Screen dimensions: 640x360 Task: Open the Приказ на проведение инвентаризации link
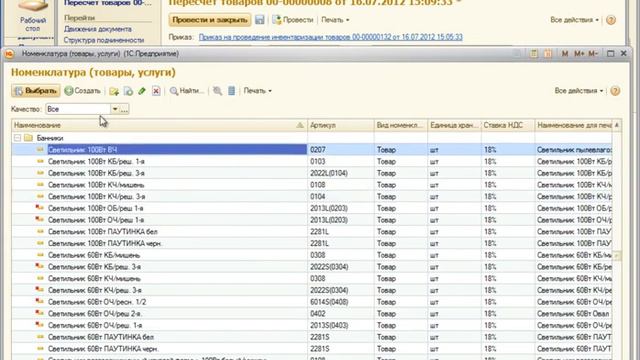coord(331,37)
